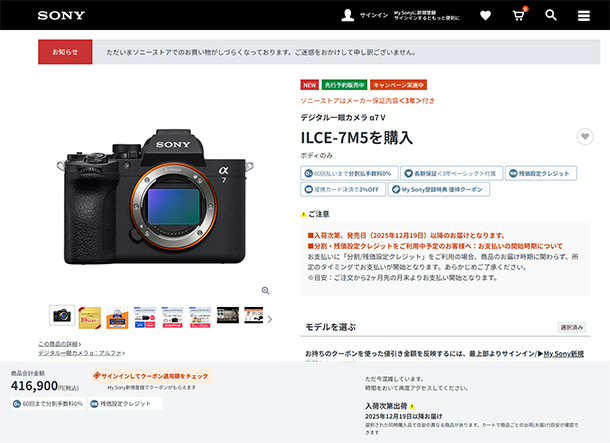Open the My Sony新規 link in coupon text
Viewport: 610px width, 443px height.
(x=563, y=354)
